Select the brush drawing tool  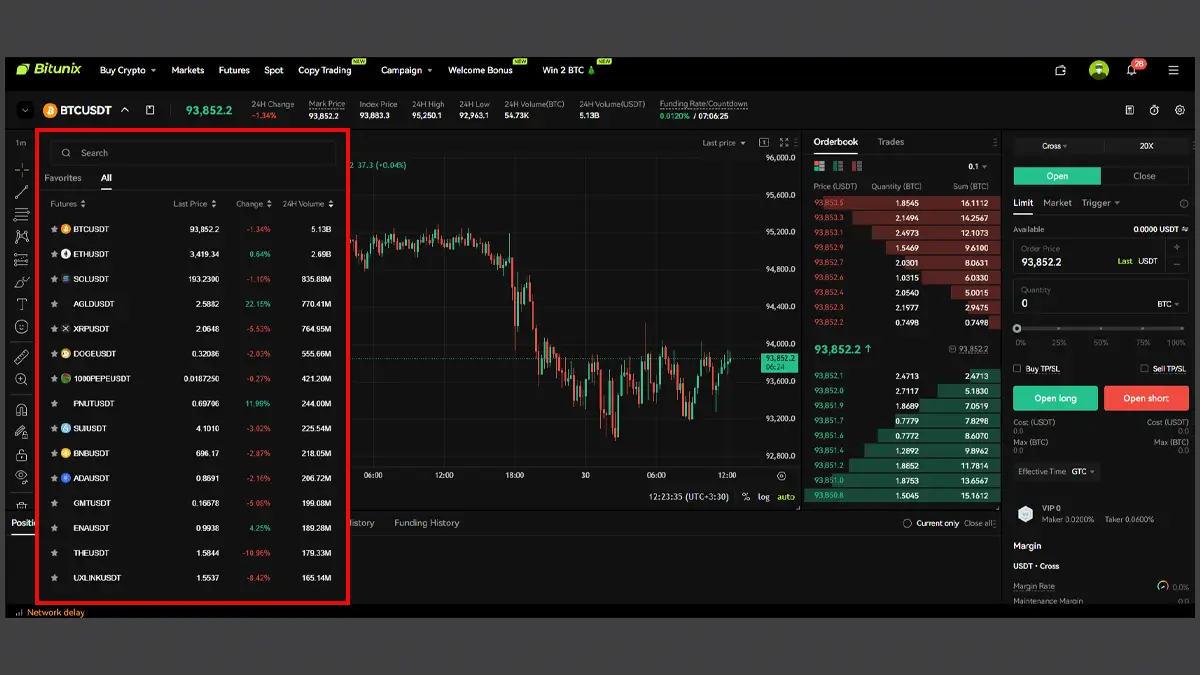[x=21, y=282]
